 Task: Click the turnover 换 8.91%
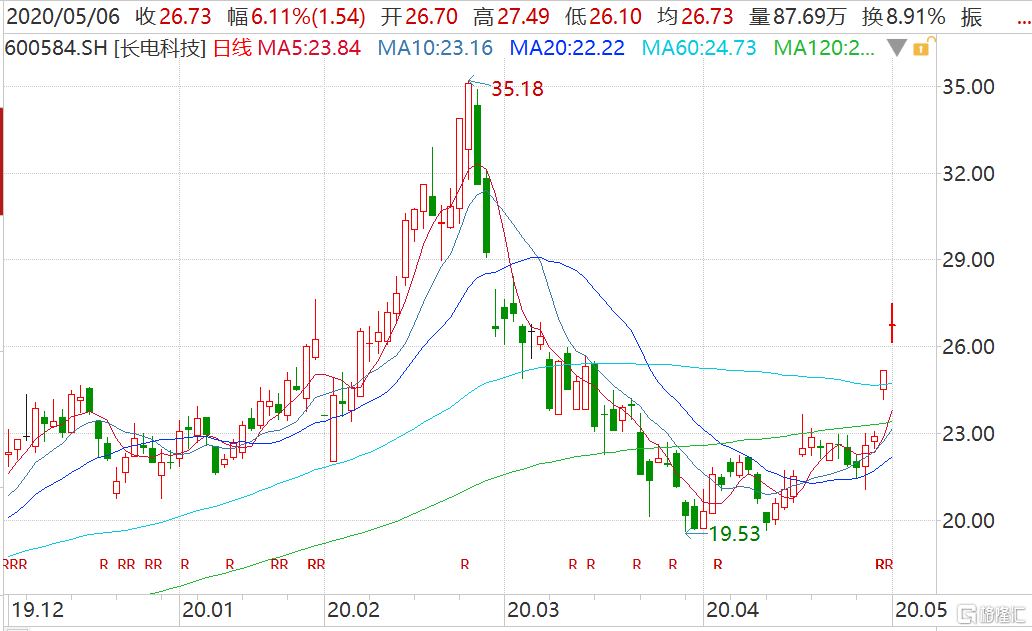point(904,16)
